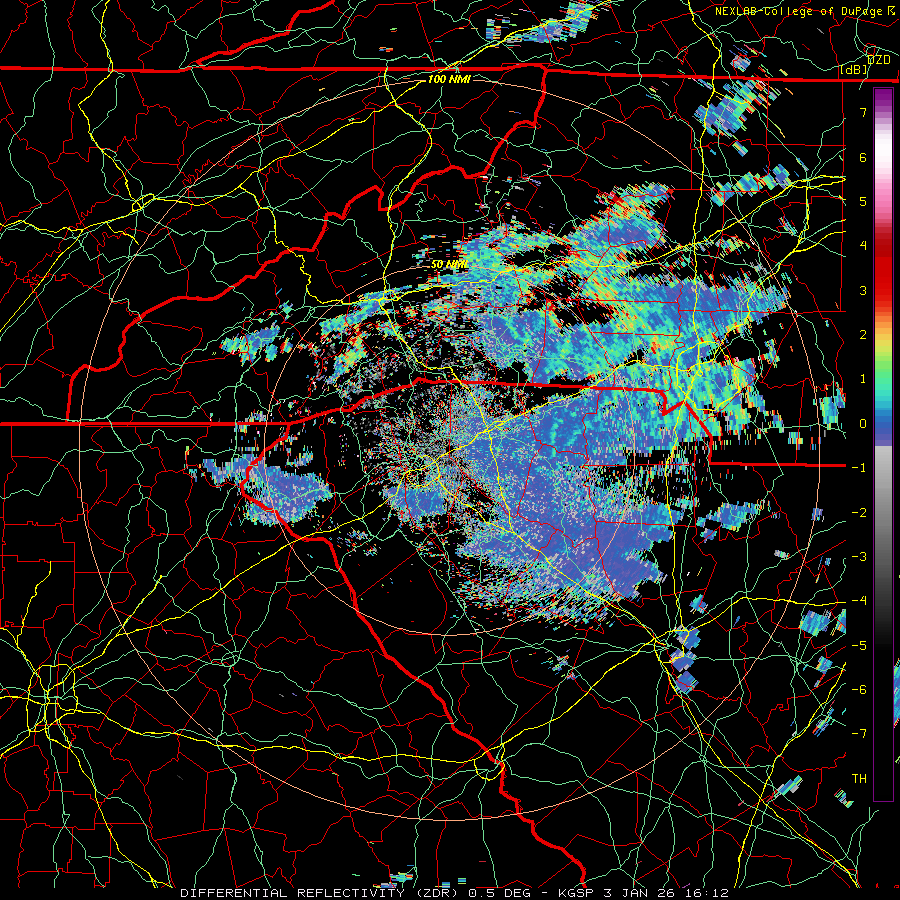Click the 5 value on the scale
Image resolution: width=900 pixels, height=900 pixels.
(x=862, y=201)
